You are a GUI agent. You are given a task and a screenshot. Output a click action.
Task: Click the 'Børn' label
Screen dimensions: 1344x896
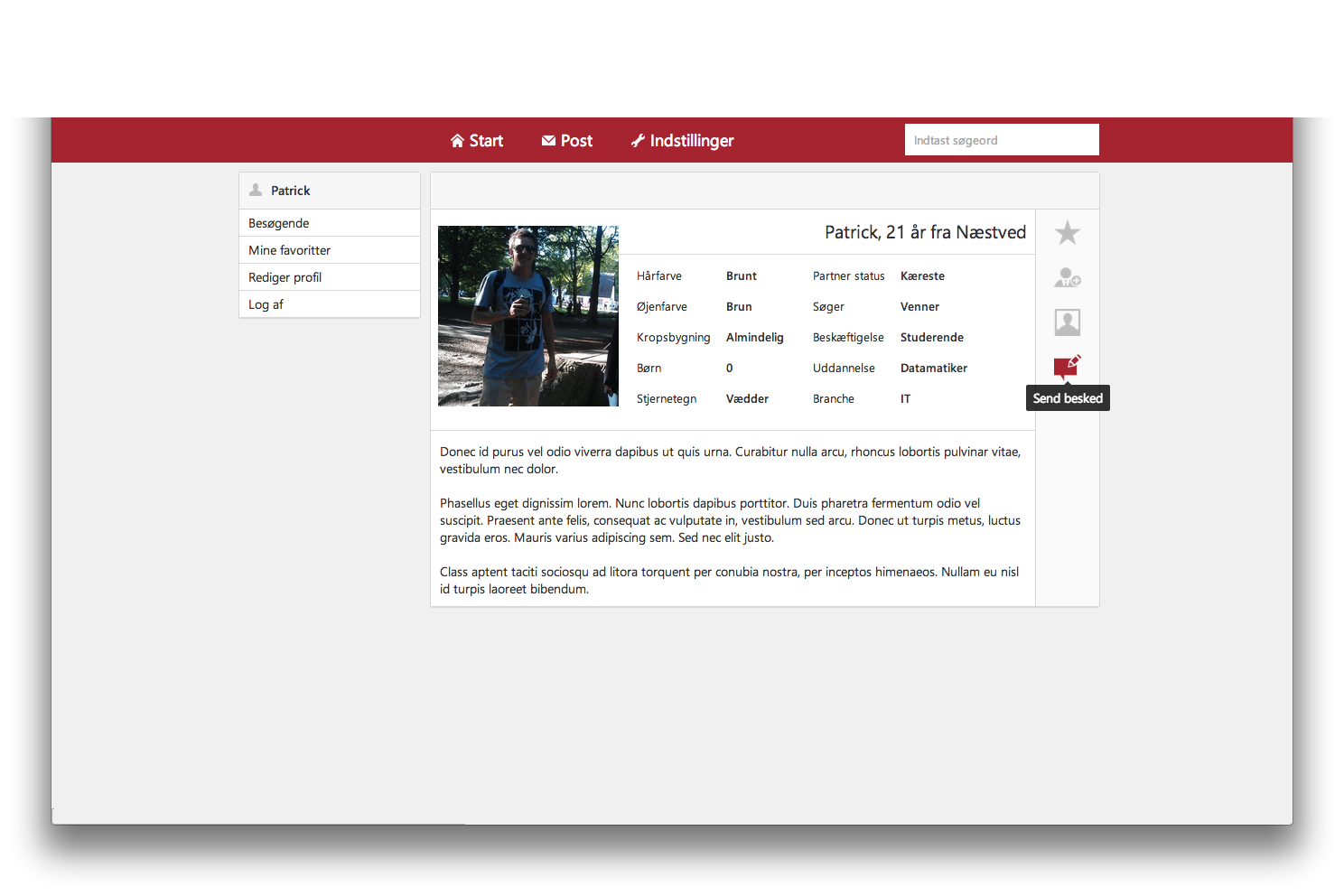(649, 369)
